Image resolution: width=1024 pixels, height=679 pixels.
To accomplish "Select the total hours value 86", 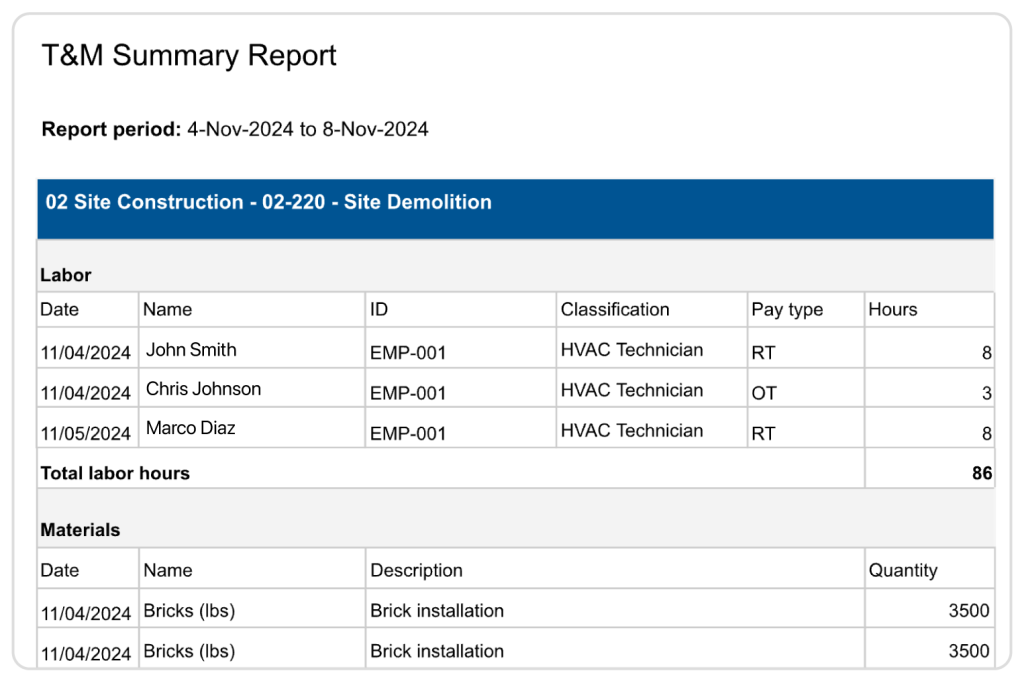I will tap(981, 473).
